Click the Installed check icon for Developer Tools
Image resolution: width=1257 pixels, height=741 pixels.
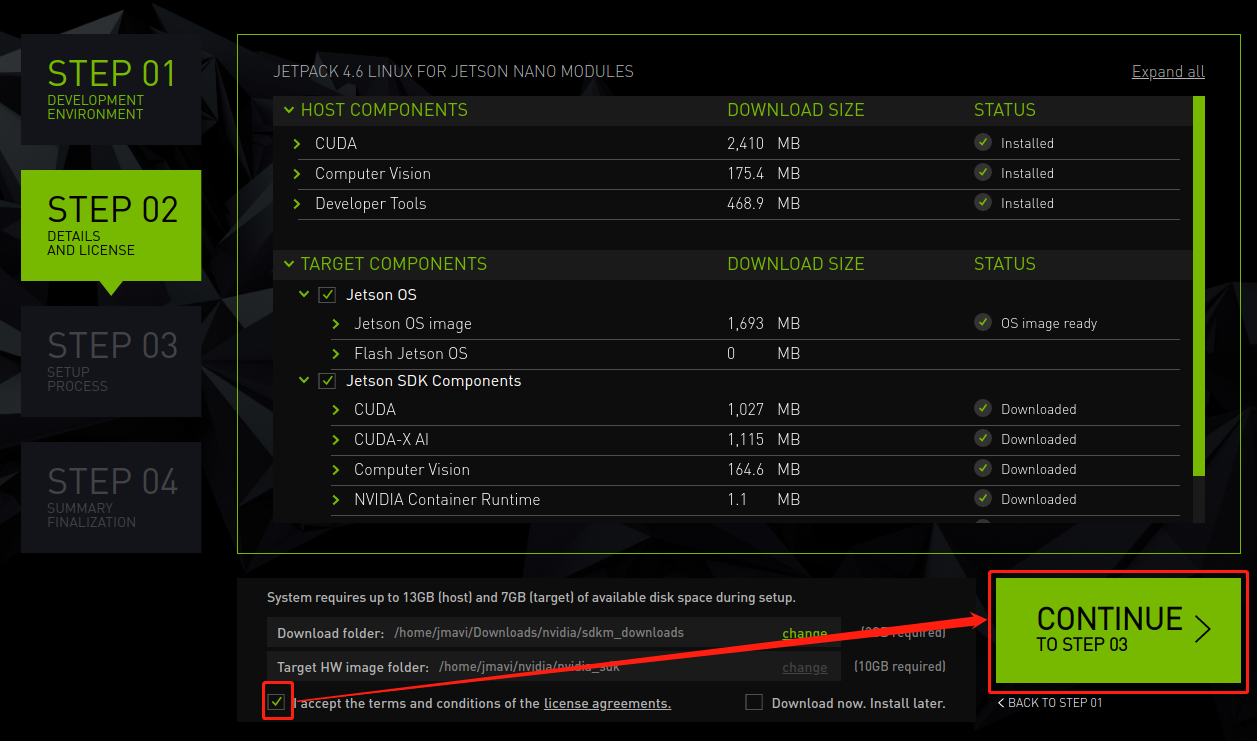[983, 203]
